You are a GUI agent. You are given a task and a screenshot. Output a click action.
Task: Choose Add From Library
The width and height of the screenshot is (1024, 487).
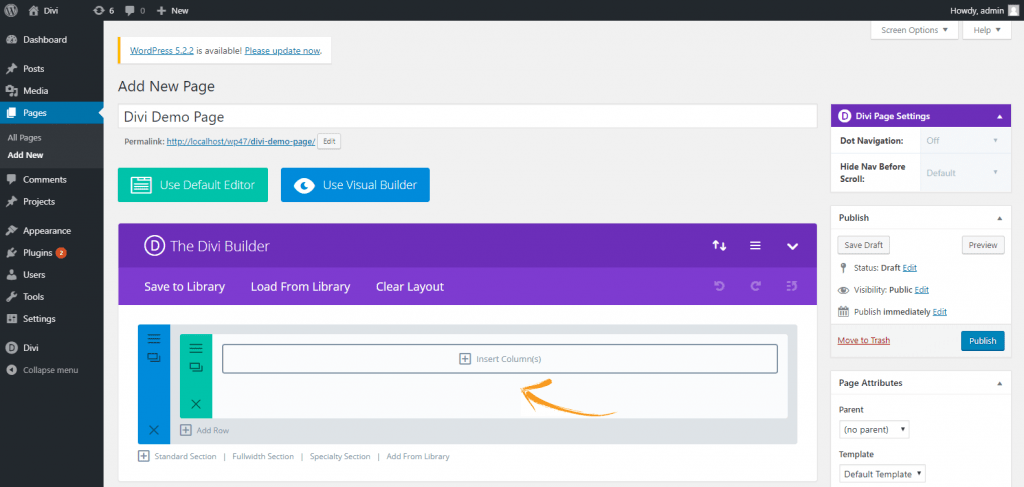[x=418, y=456]
